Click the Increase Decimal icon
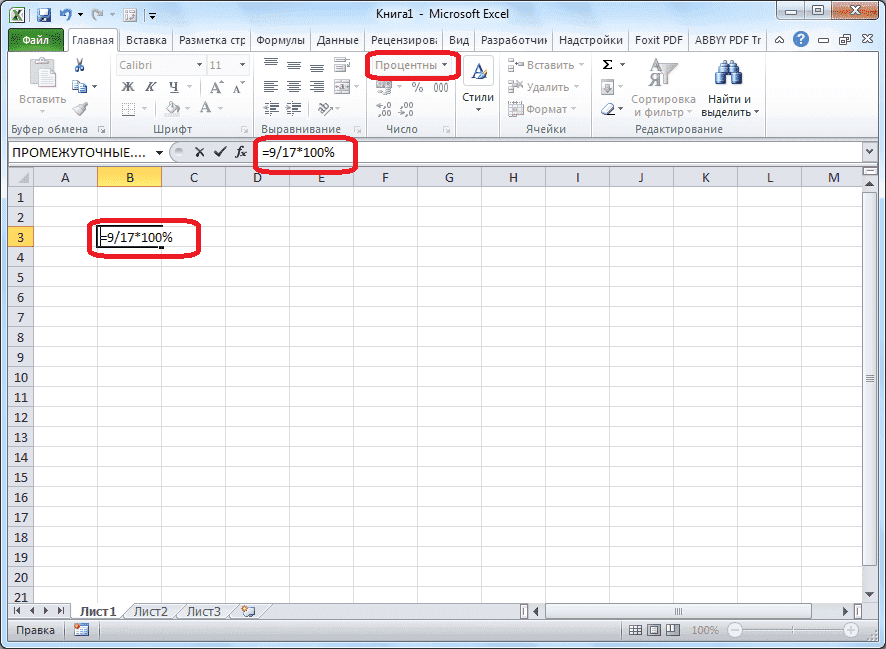886x649 pixels. (383, 106)
